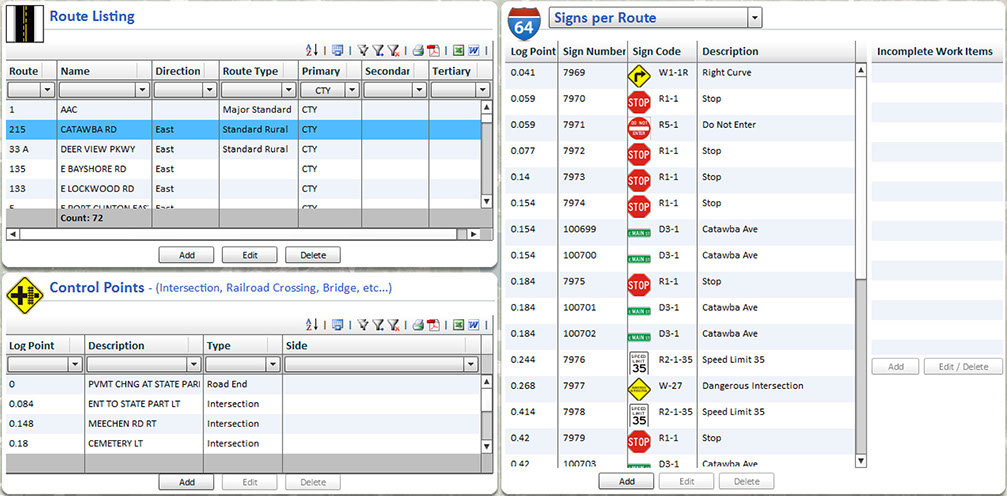Image resolution: width=1007 pixels, height=496 pixels.
Task: Clear filter in Control Points toolbar
Action: pyautogui.click(x=396, y=325)
